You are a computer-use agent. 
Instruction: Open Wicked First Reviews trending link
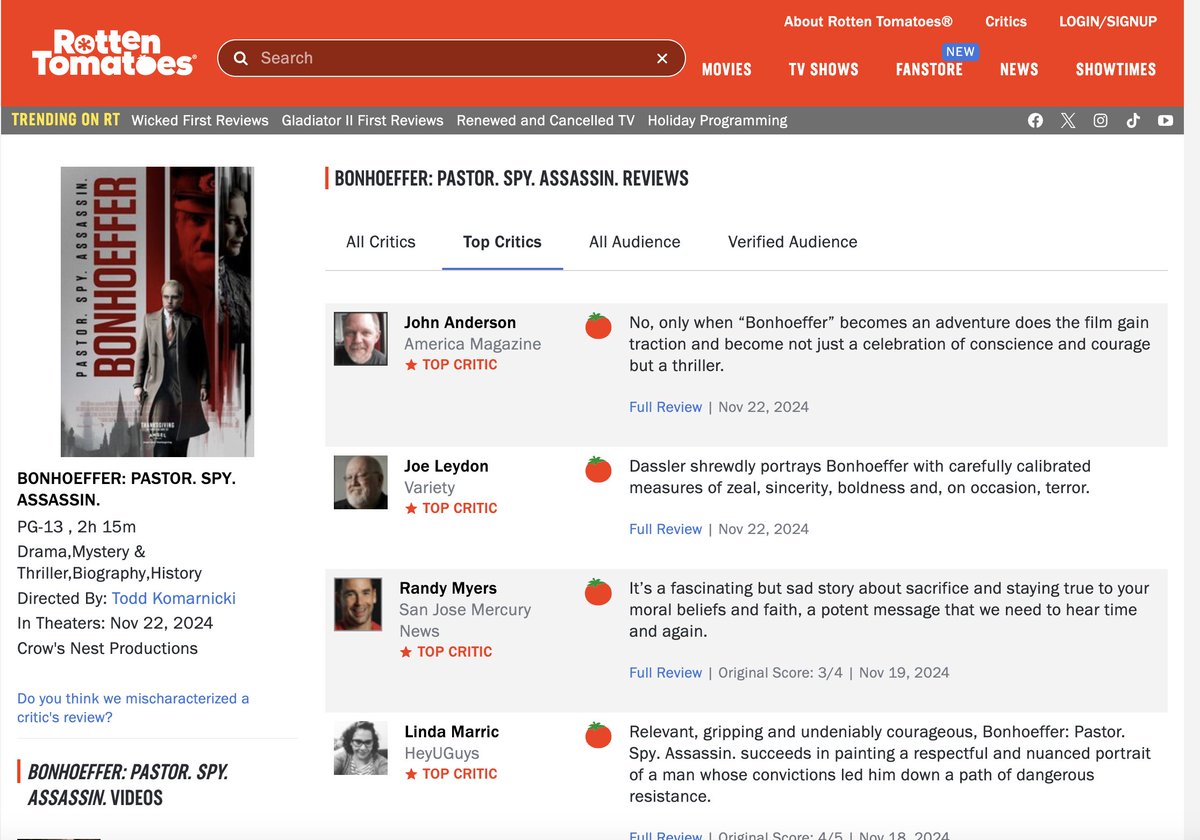click(x=200, y=120)
